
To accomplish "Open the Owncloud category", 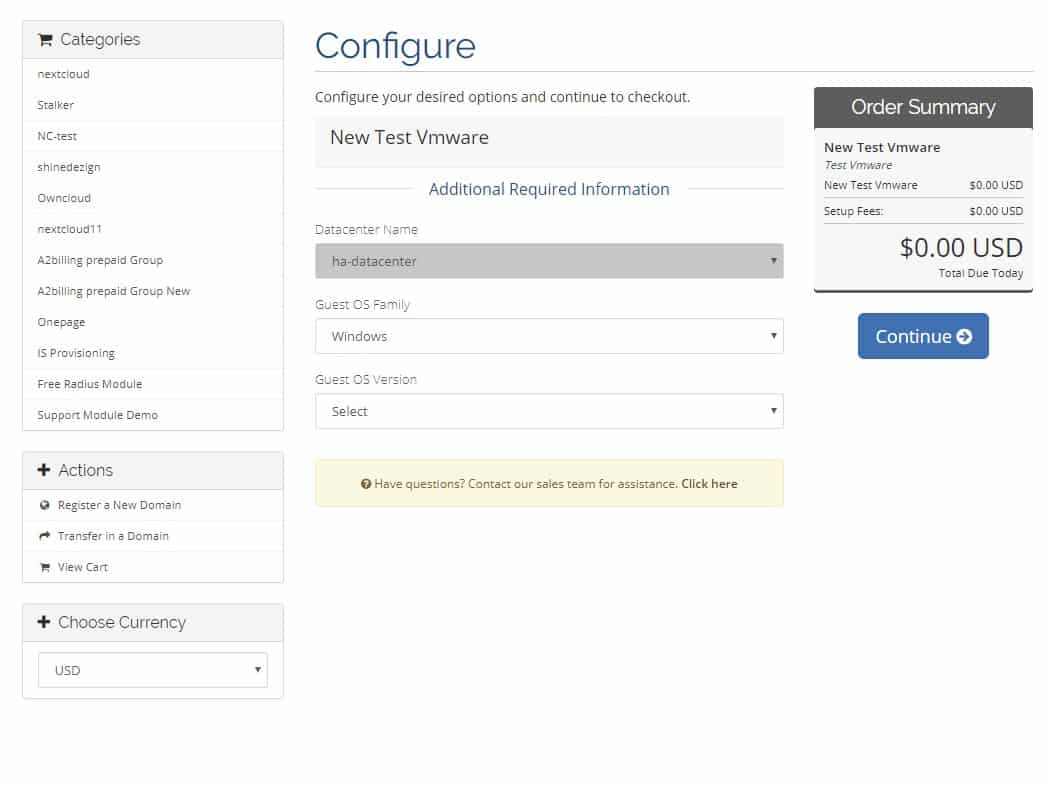I will pyautogui.click(x=64, y=198).
